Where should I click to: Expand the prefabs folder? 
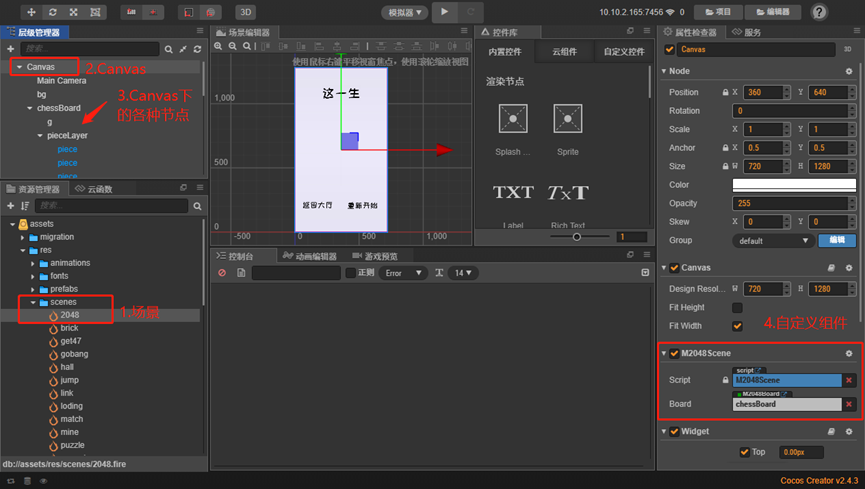33,289
